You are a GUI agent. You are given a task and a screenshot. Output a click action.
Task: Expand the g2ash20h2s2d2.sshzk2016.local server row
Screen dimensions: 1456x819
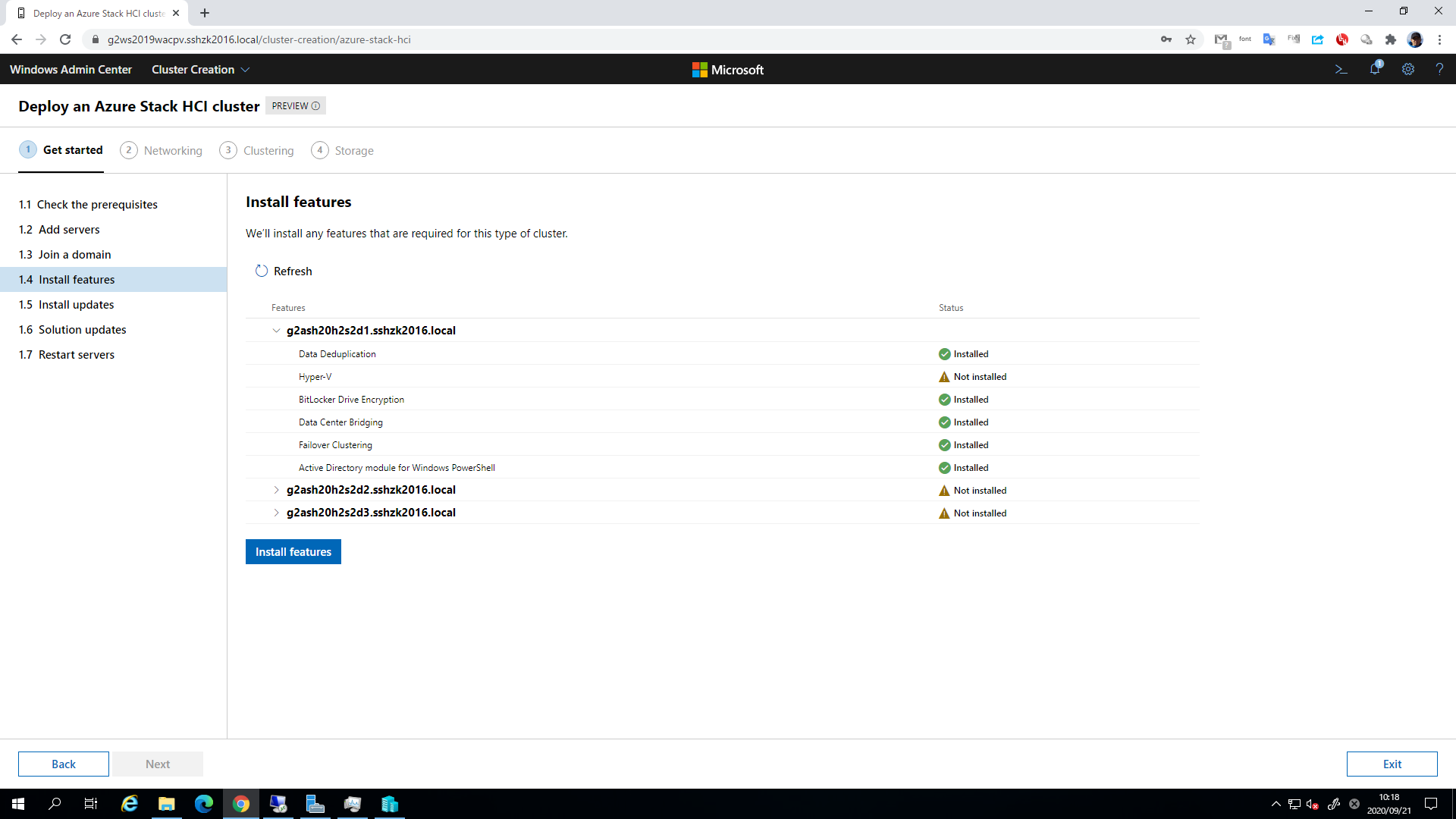pos(276,490)
